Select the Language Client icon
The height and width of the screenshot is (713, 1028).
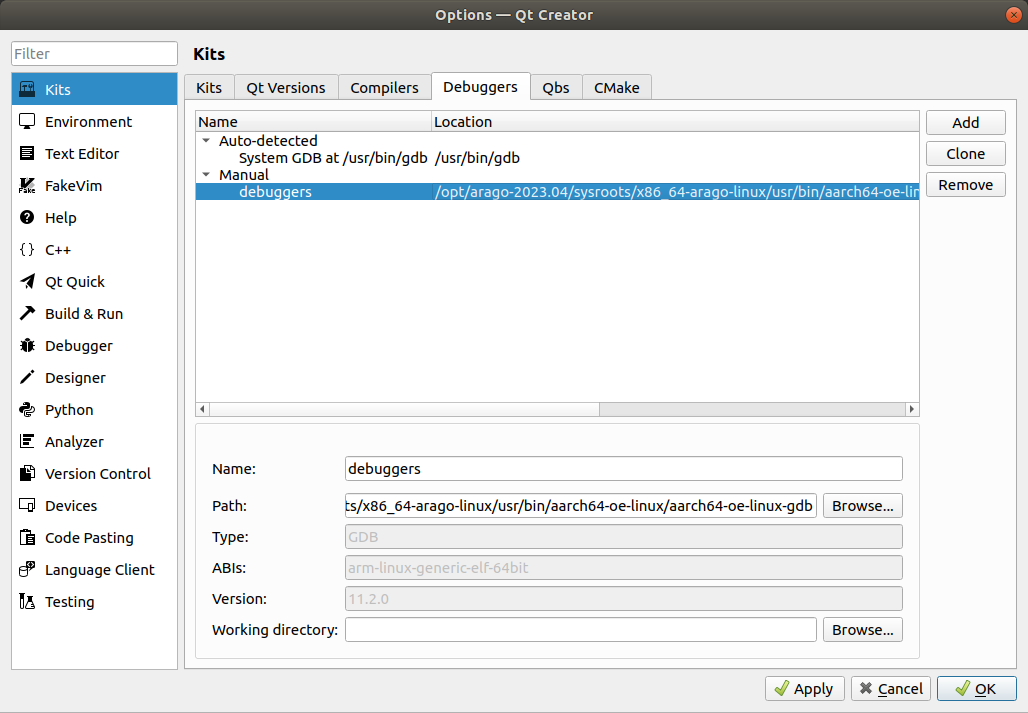[28, 570]
